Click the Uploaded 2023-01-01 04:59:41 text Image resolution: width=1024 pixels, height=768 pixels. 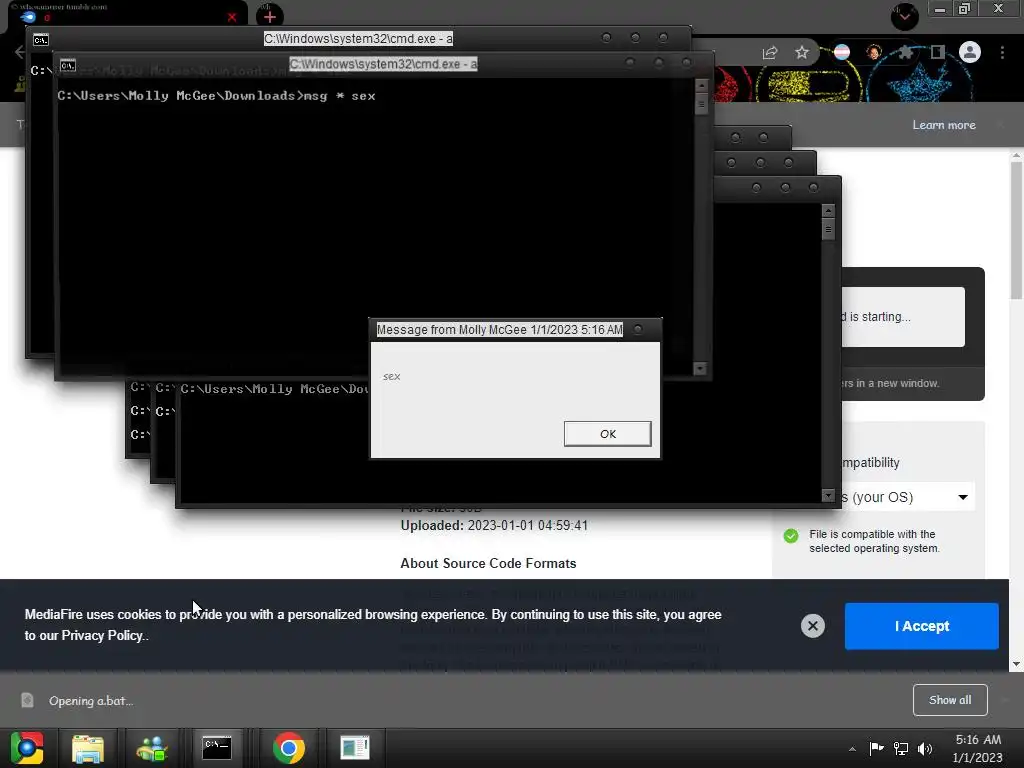(494, 525)
